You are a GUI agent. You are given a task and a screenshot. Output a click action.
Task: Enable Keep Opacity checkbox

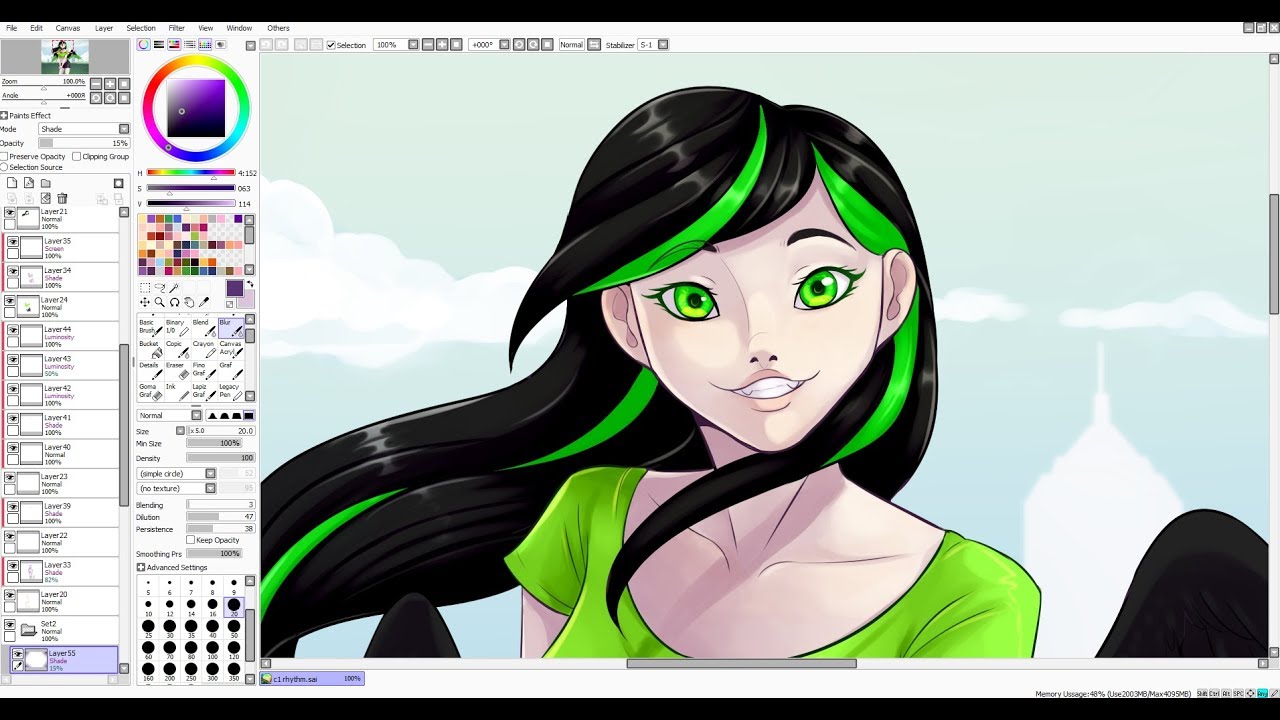point(191,540)
